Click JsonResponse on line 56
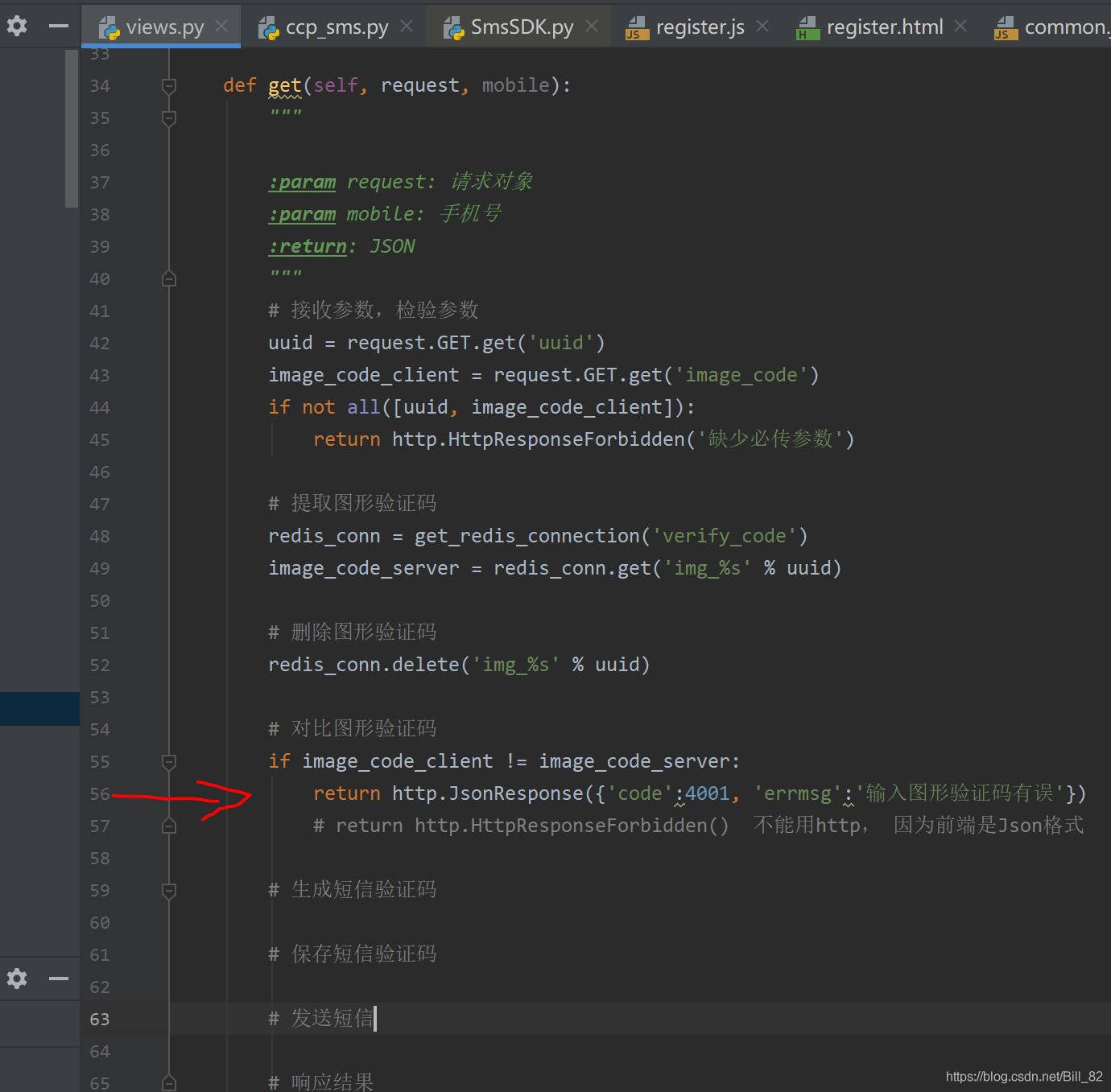1111x1092 pixels. click(x=515, y=793)
